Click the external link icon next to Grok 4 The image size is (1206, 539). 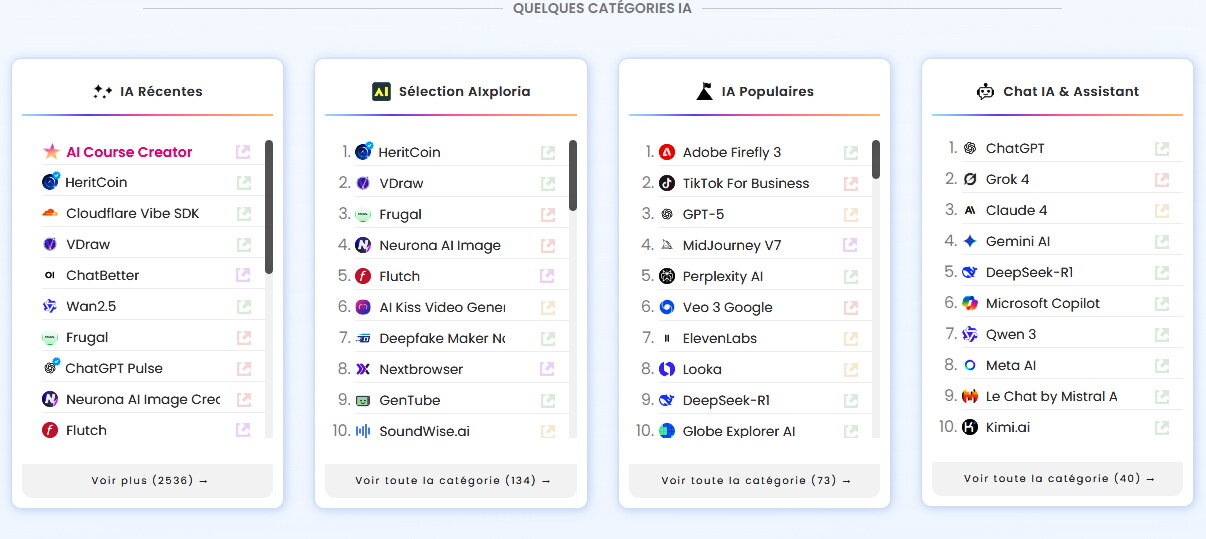(x=1162, y=180)
